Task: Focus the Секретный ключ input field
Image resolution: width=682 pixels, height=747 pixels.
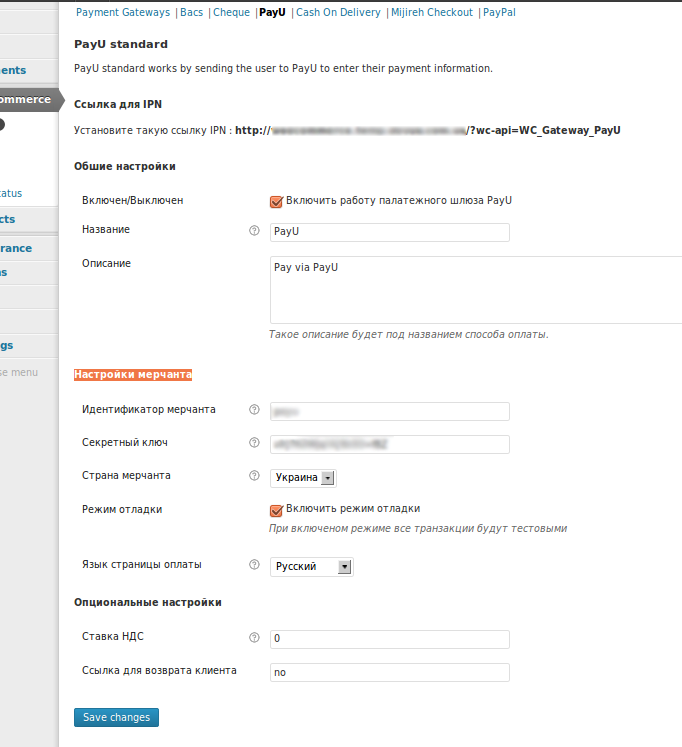Action: click(x=390, y=444)
